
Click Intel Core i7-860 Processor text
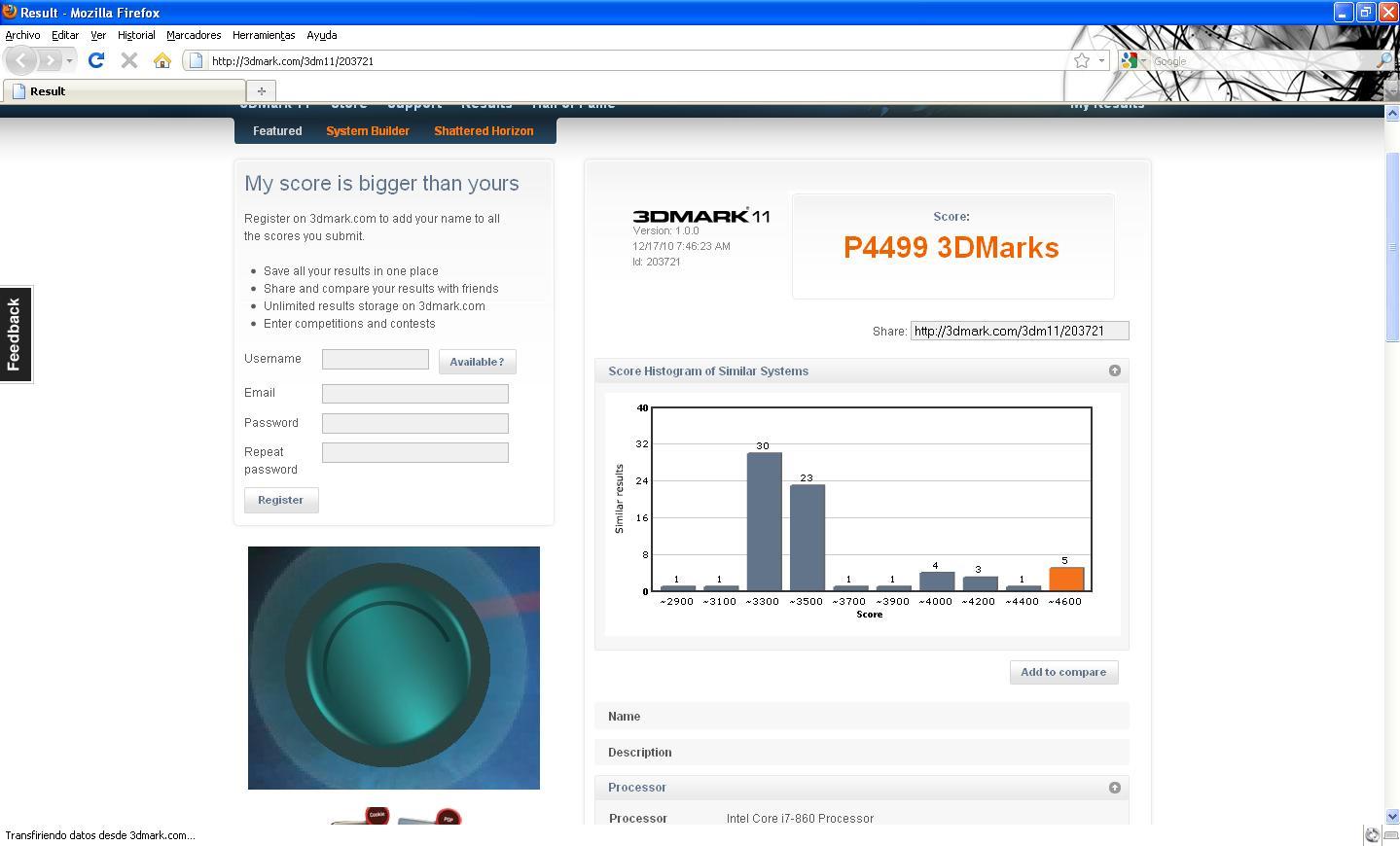[800, 819]
